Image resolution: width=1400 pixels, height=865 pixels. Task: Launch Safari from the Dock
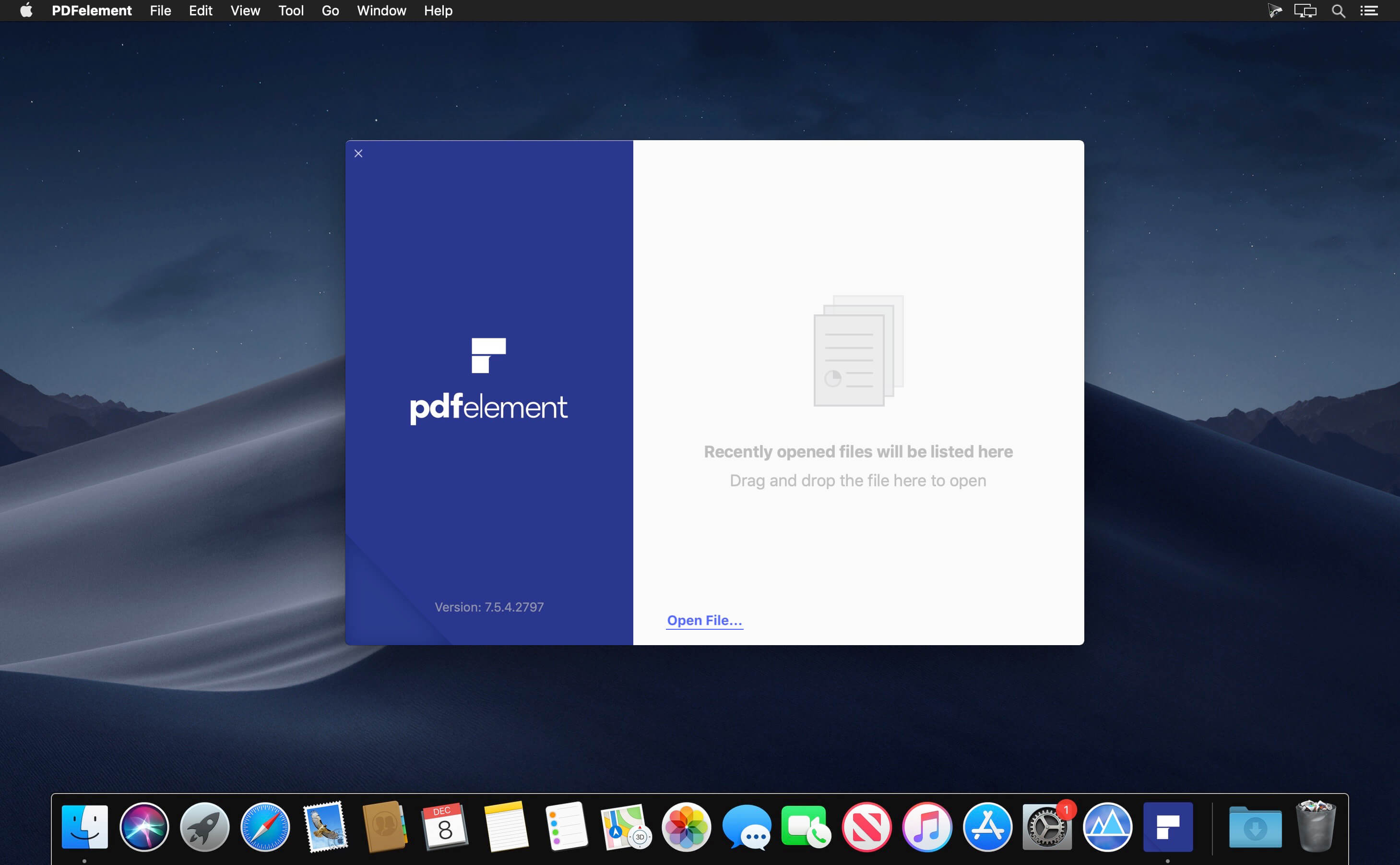pos(265,827)
